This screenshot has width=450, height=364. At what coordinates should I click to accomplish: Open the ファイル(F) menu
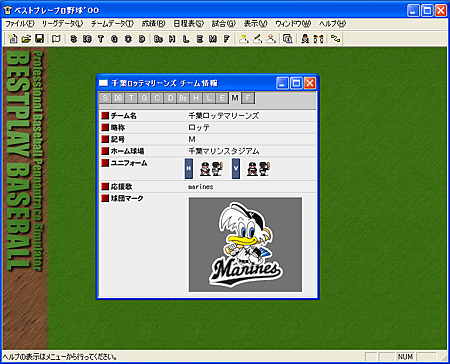click(20, 24)
